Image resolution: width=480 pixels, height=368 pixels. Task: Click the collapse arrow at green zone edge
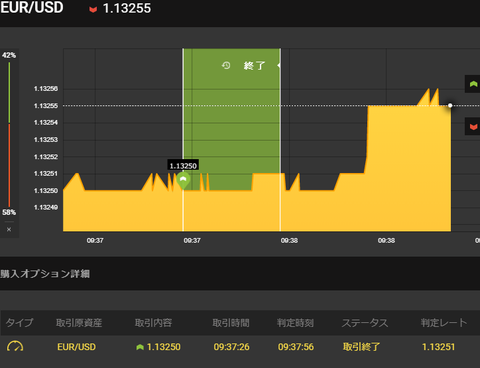point(279,65)
